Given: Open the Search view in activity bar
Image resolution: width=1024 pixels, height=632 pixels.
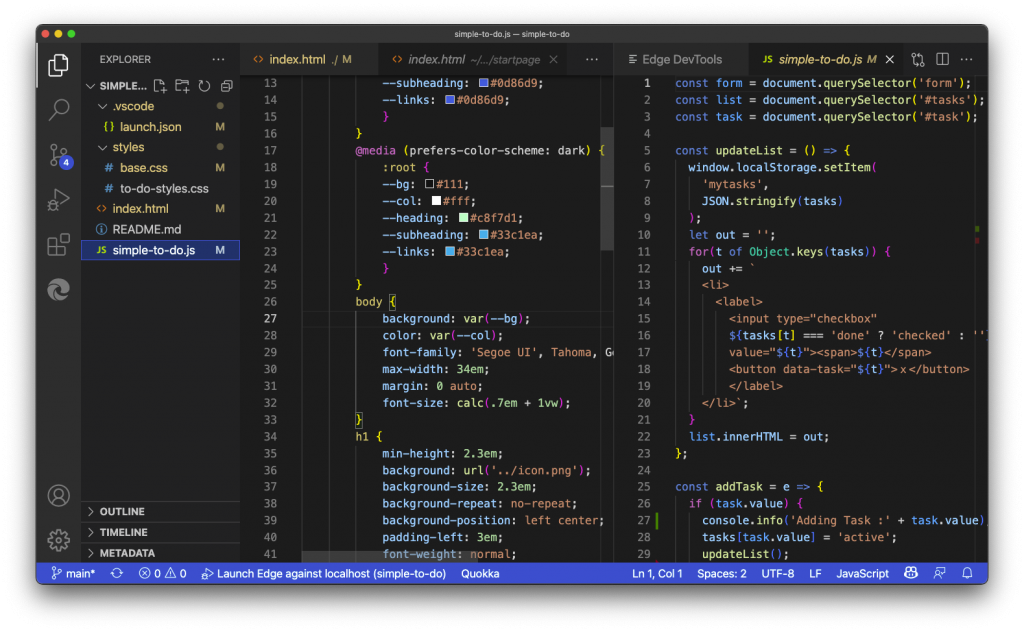Looking at the screenshot, I should click(x=58, y=110).
